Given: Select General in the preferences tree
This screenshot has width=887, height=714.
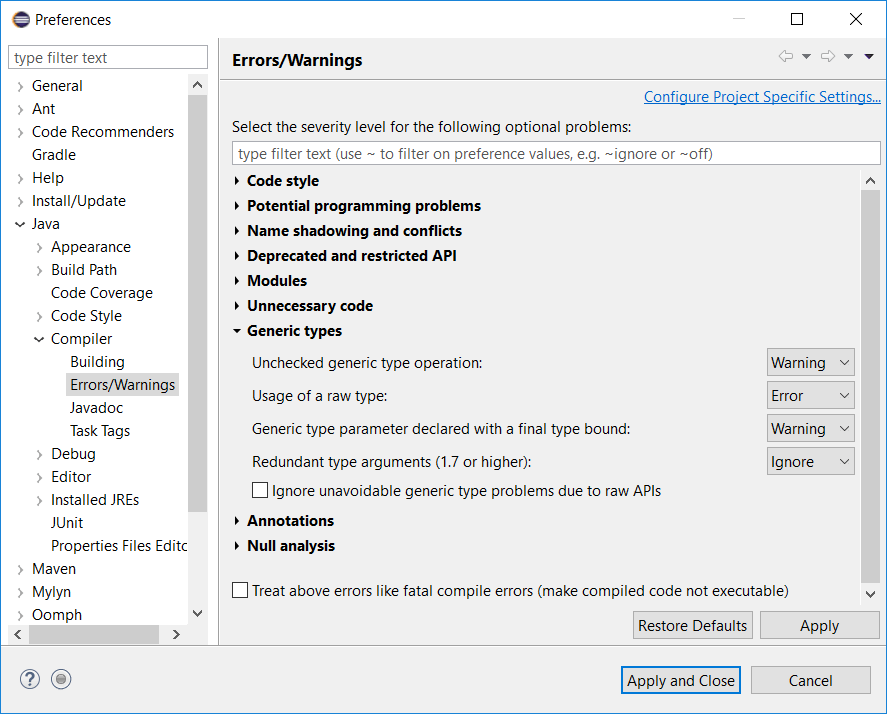Looking at the screenshot, I should (57, 85).
